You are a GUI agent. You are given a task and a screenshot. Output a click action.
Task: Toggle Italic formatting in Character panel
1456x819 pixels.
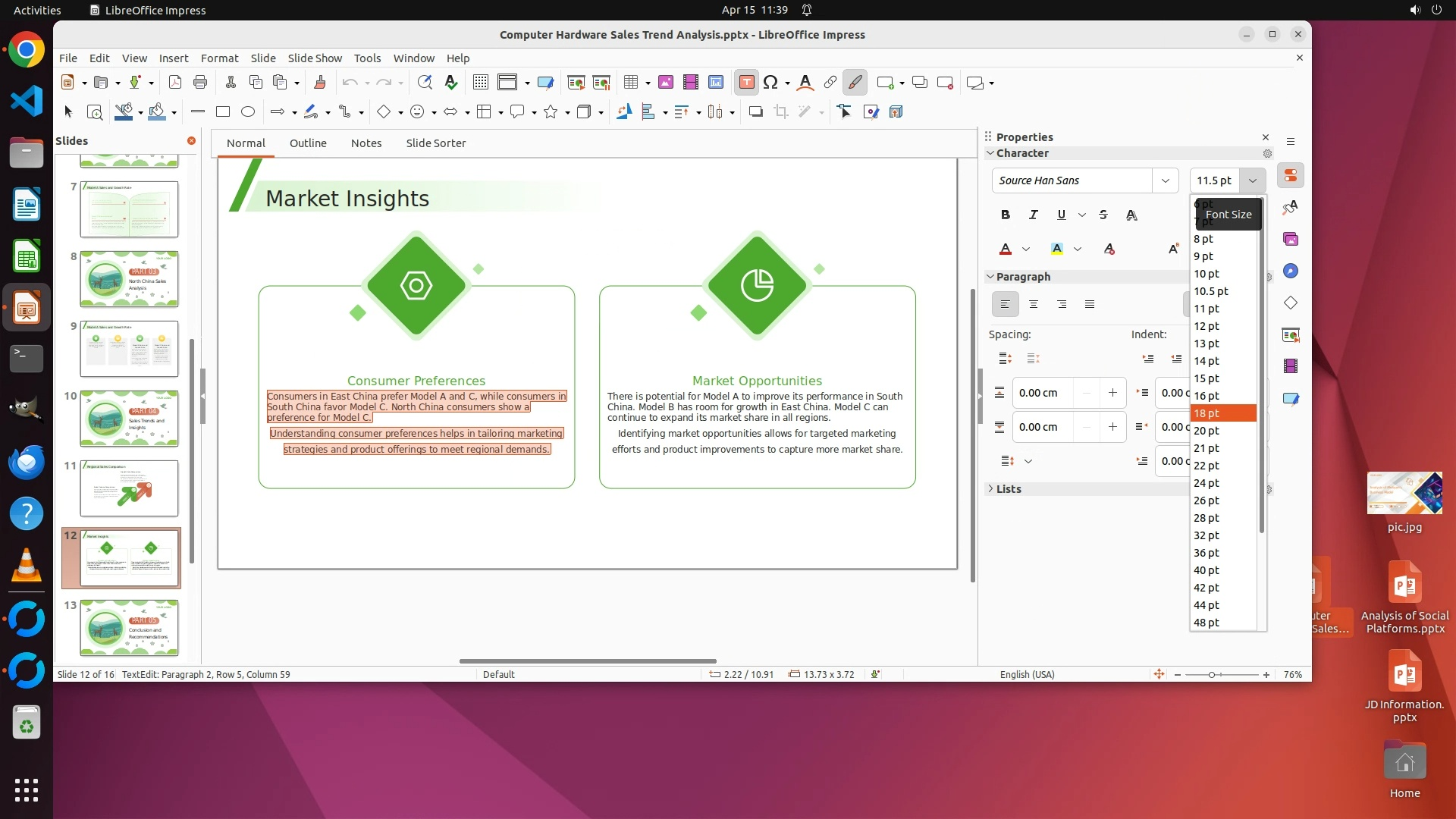[1033, 215]
